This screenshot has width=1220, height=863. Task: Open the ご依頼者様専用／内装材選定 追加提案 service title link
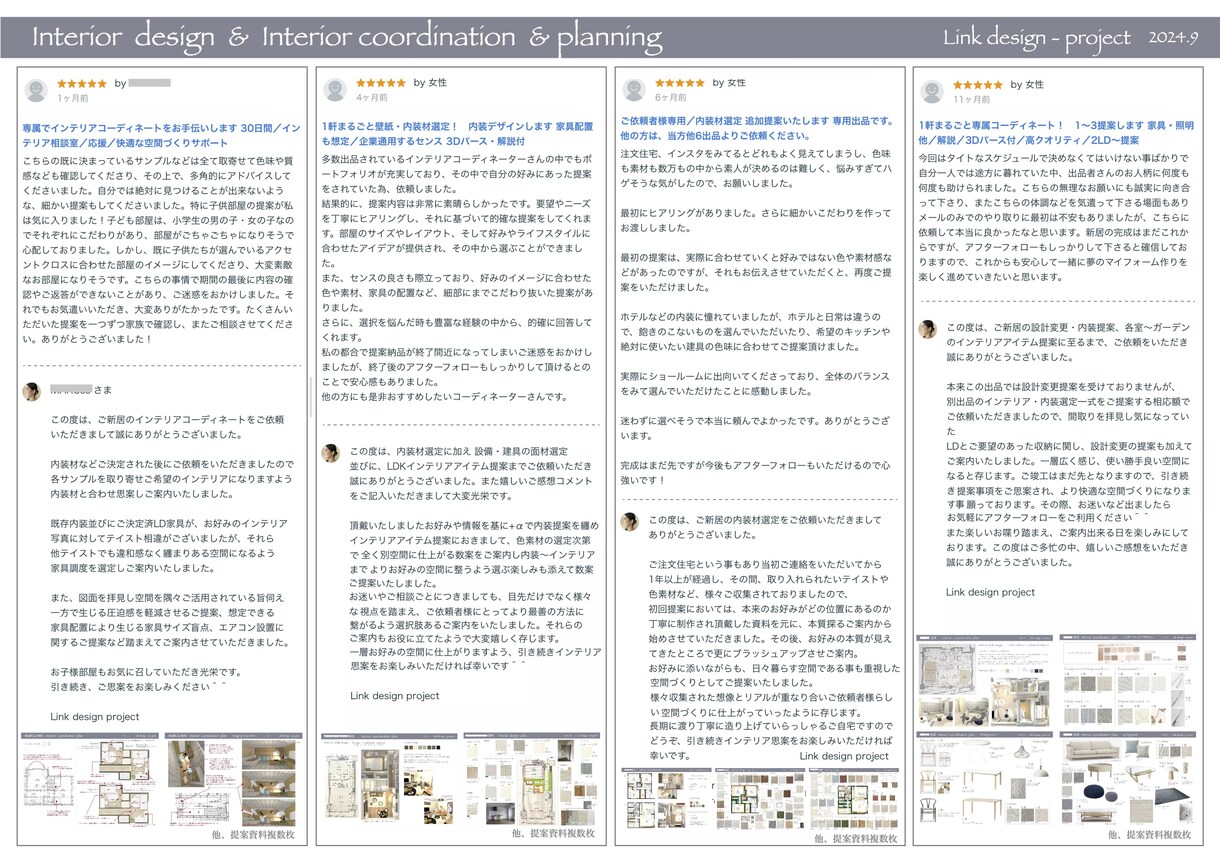[757, 128]
